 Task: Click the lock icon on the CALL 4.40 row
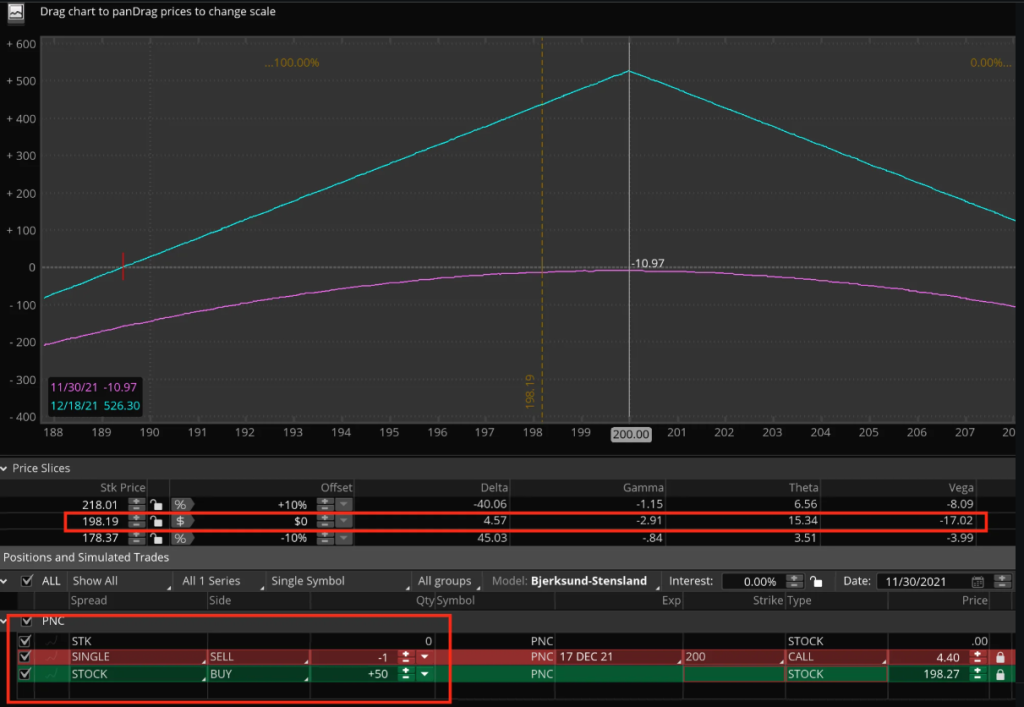coord(1000,657)
